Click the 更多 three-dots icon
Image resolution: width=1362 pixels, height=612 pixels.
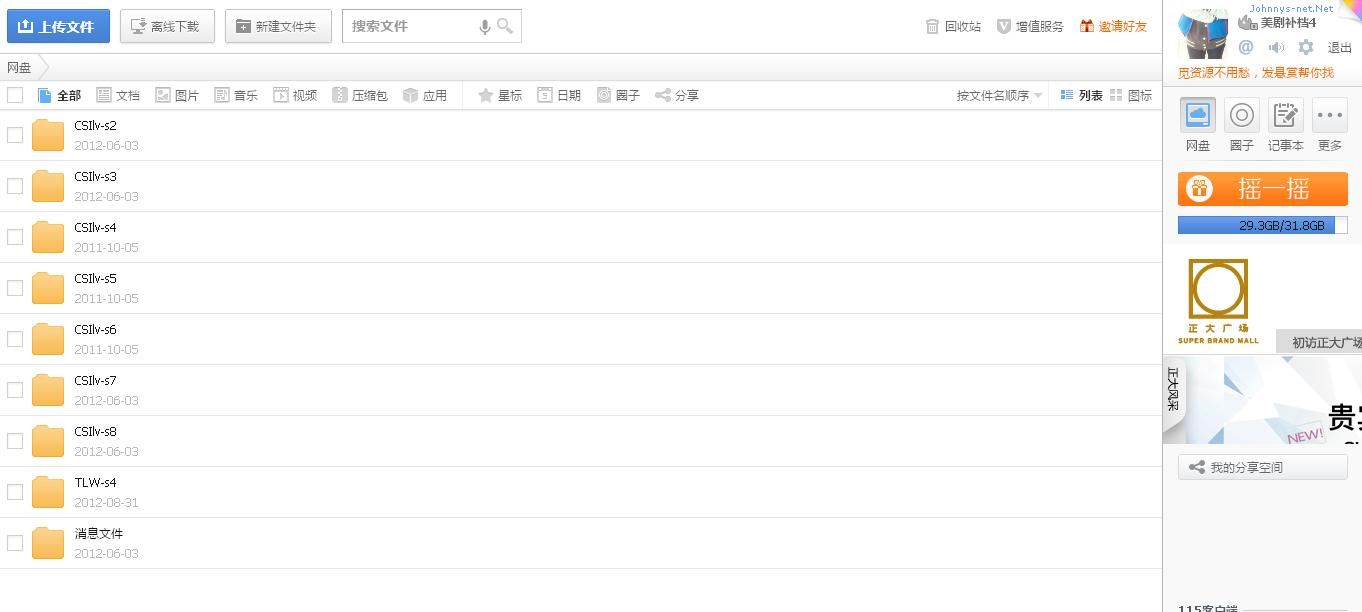tap(1329, 116)
